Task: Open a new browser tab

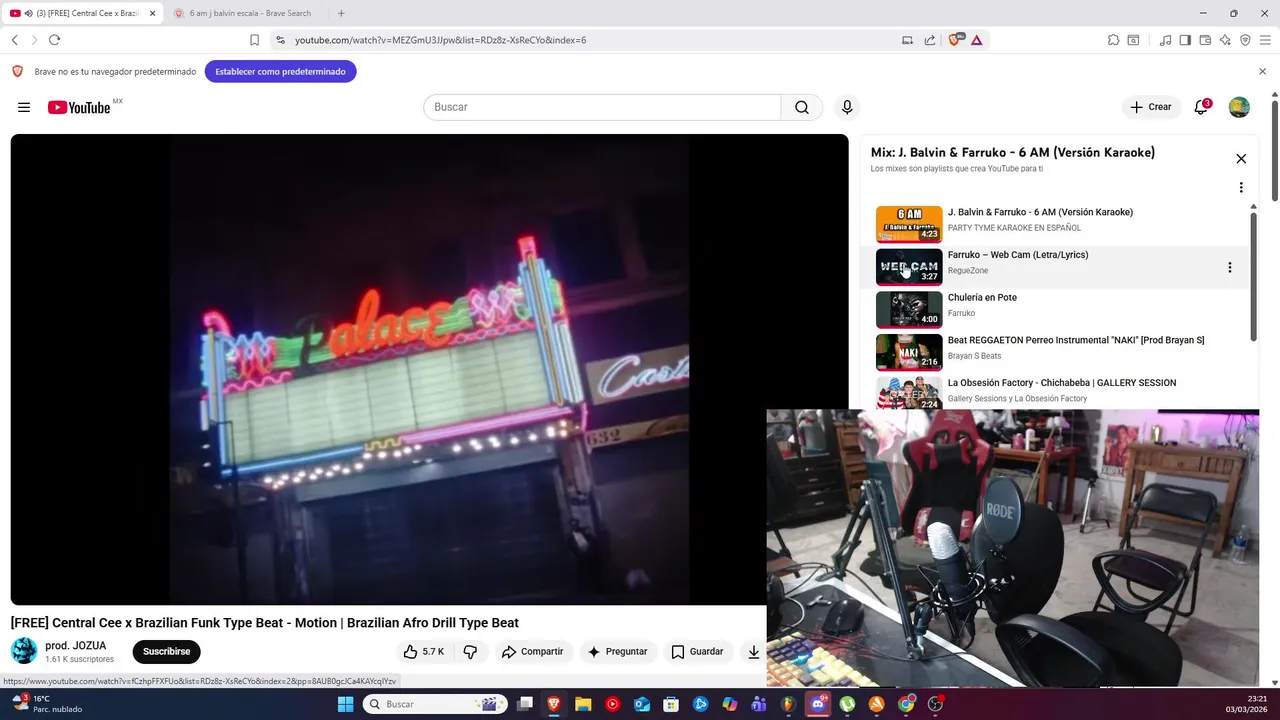Action: coord(341,13)
